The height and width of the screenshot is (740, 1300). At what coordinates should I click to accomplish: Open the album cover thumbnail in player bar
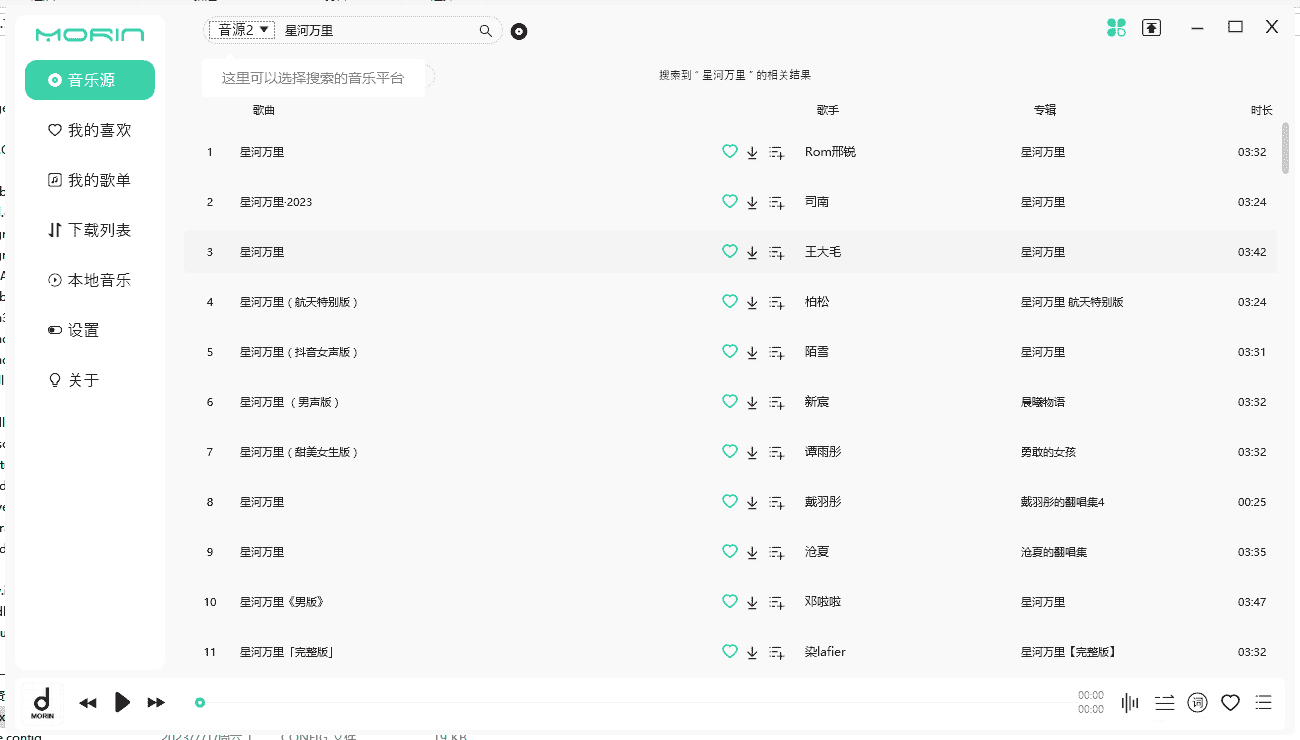42,703
